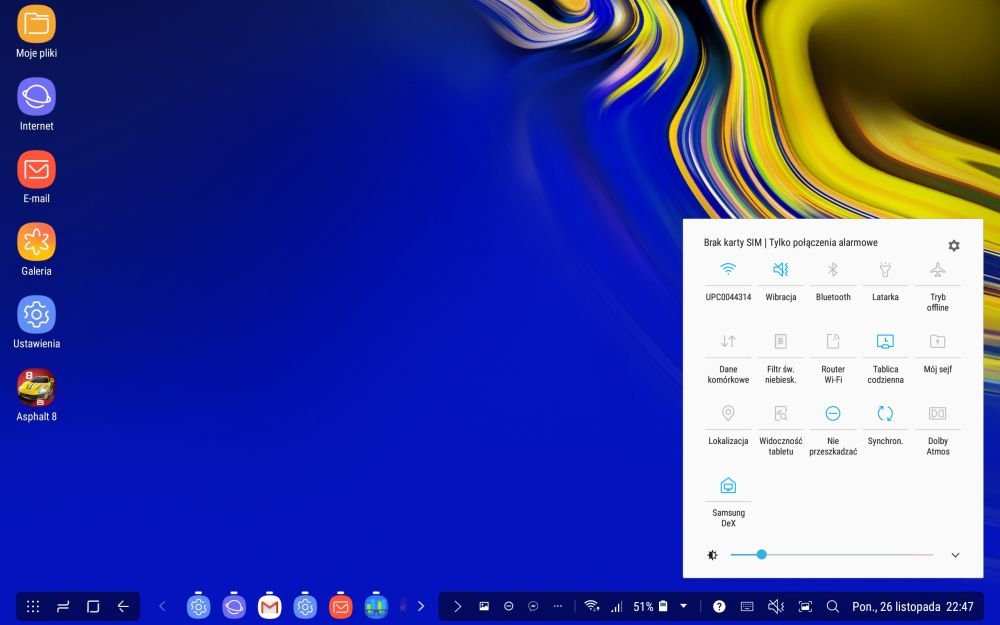This screenshot has height=625, width=1000.
Task: Click the brightness slider track
Action: click(832, 555)
